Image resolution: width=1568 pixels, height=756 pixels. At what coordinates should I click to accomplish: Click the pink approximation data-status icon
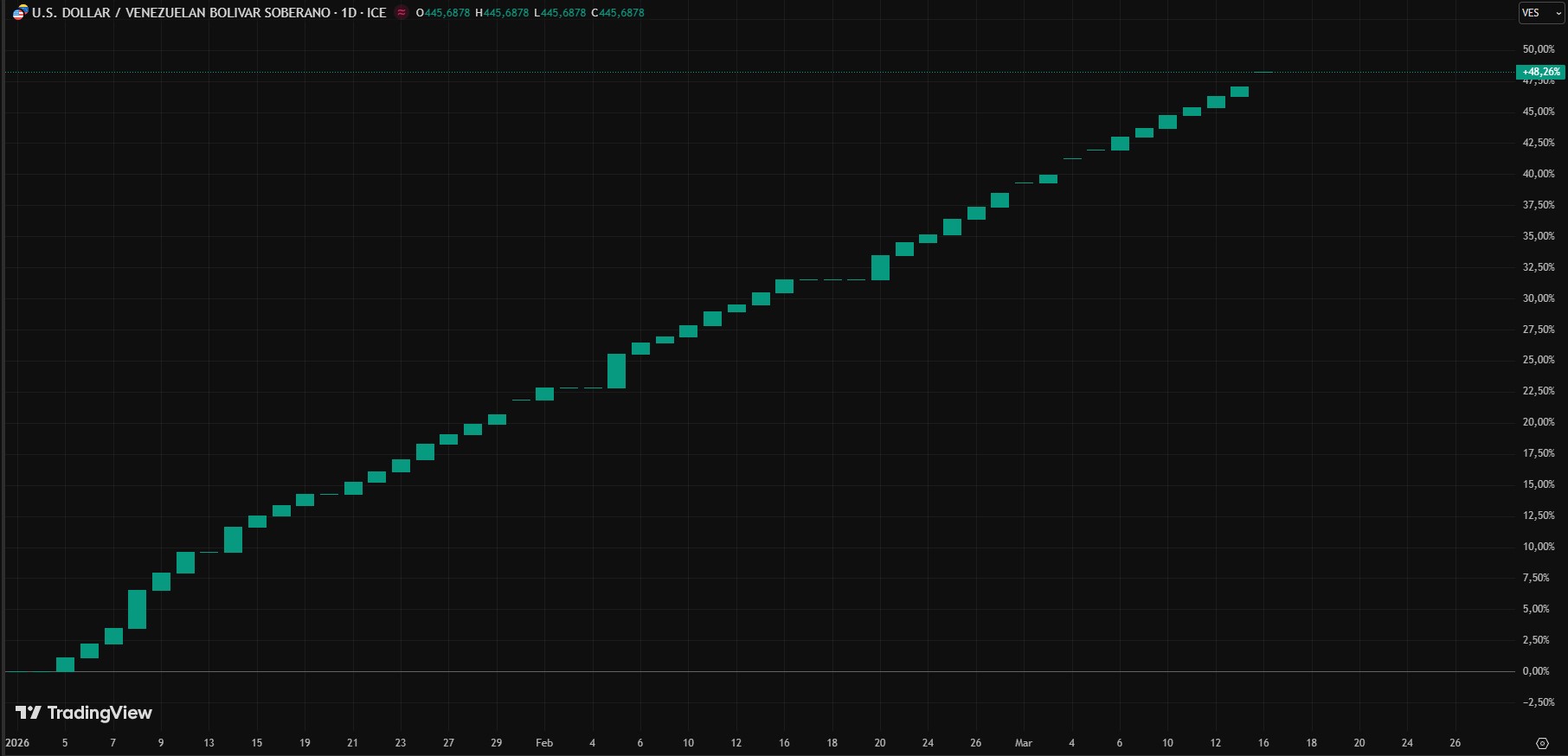[402, 13]
